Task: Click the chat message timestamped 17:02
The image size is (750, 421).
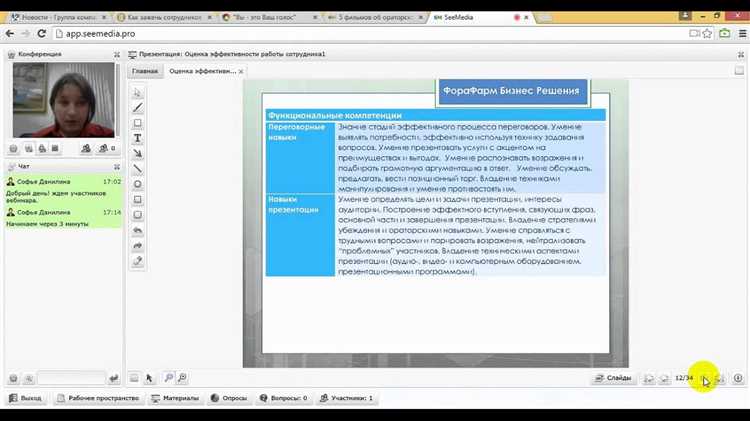Action: point(64,190)
